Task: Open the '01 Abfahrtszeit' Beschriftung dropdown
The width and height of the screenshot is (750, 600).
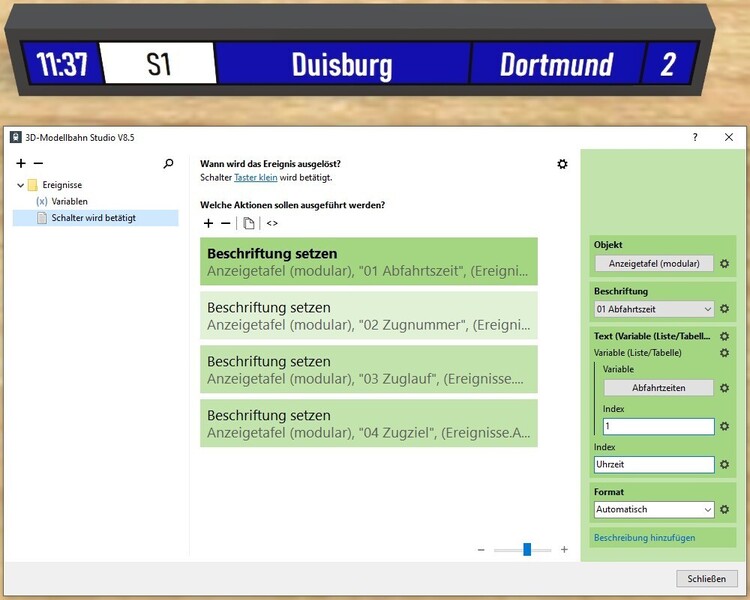Action: (x=654, y=309)
